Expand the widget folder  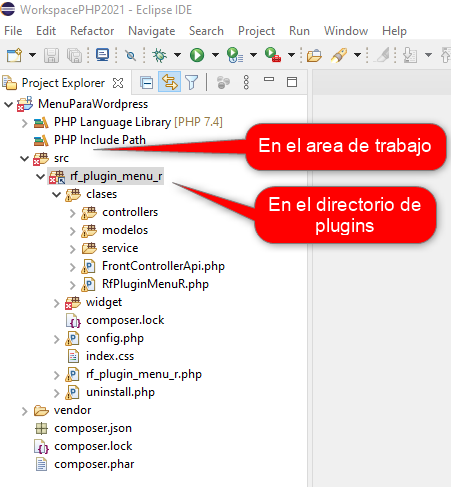57,303
